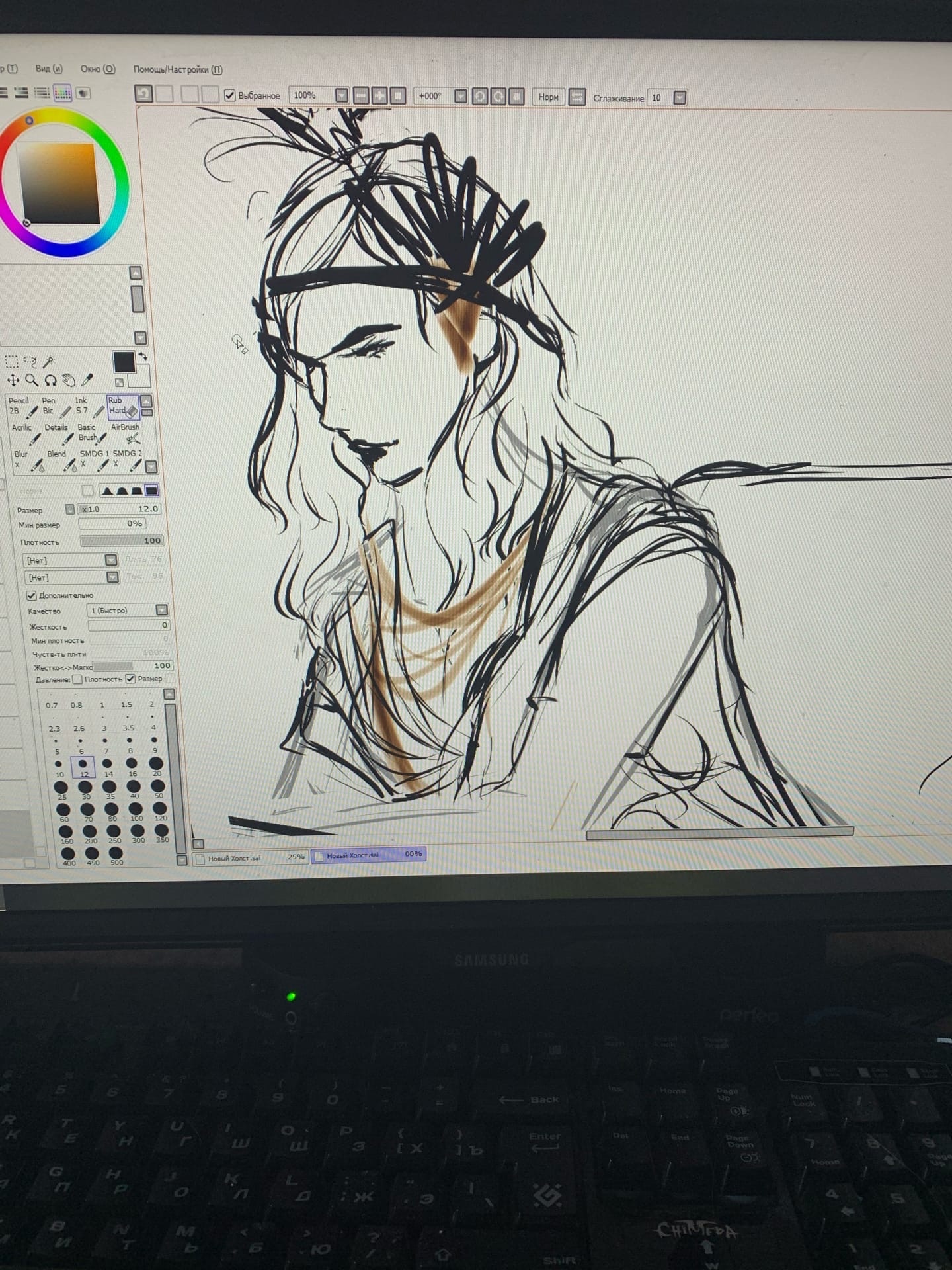Open the Помощь/Настройки menu

click(178, 69)
